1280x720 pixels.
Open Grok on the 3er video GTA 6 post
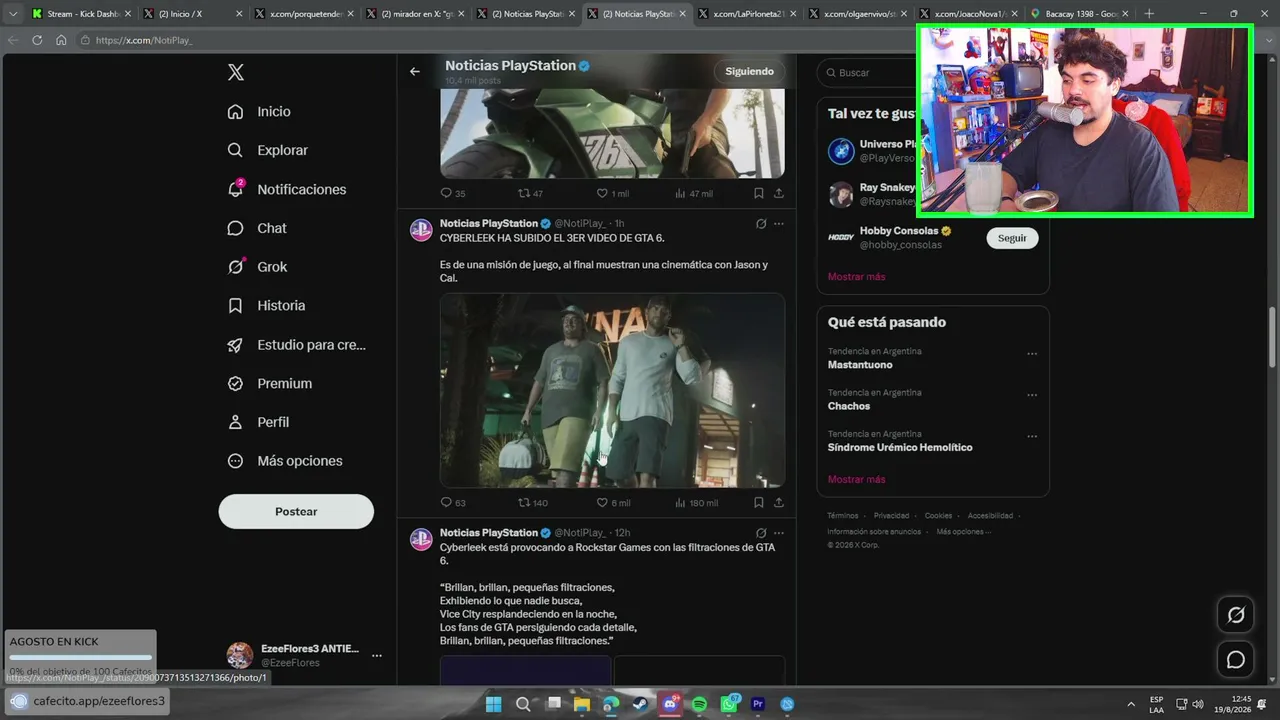[761, 224]
